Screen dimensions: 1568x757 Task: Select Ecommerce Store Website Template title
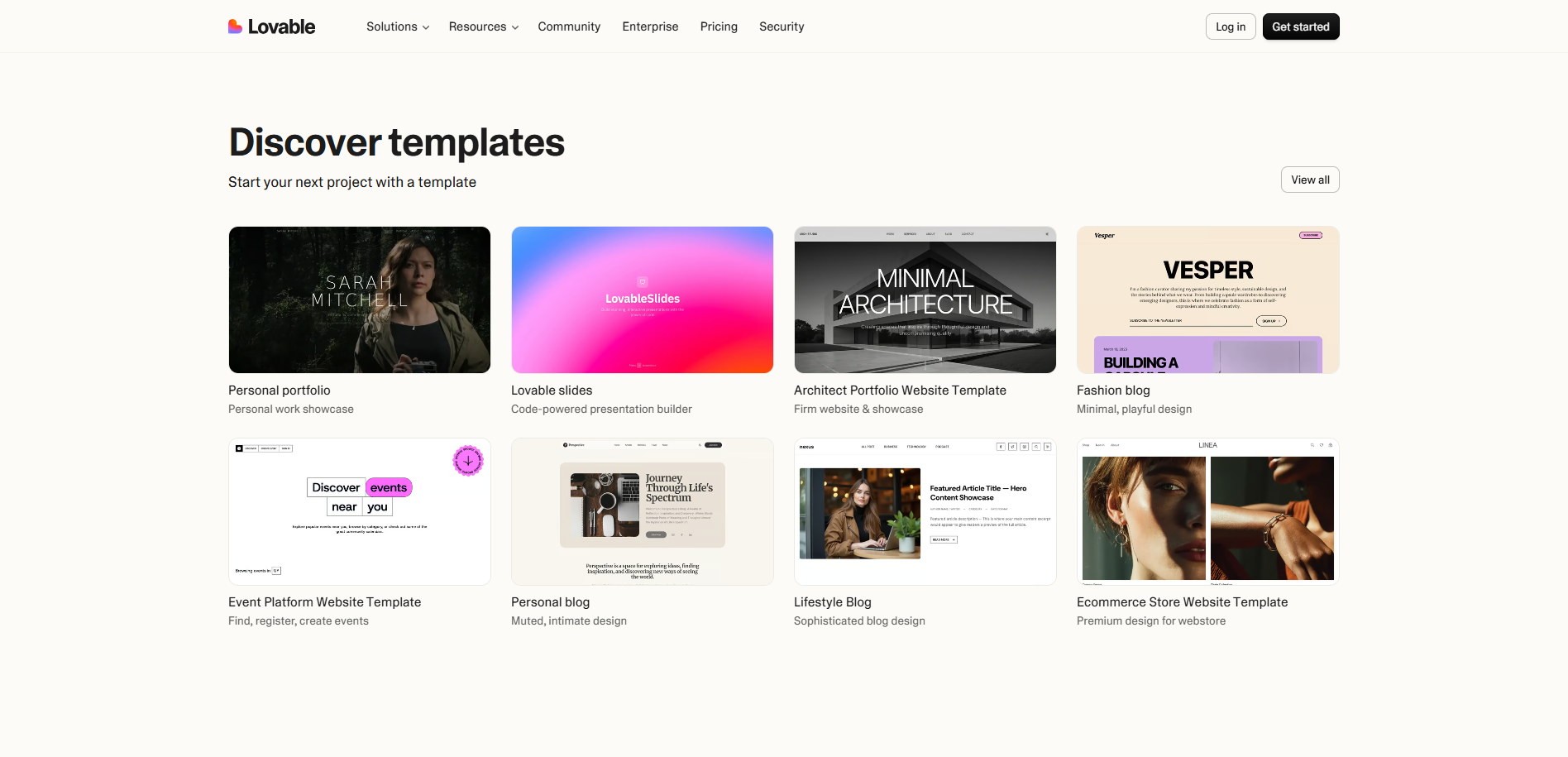click(x=1183, y=602)
